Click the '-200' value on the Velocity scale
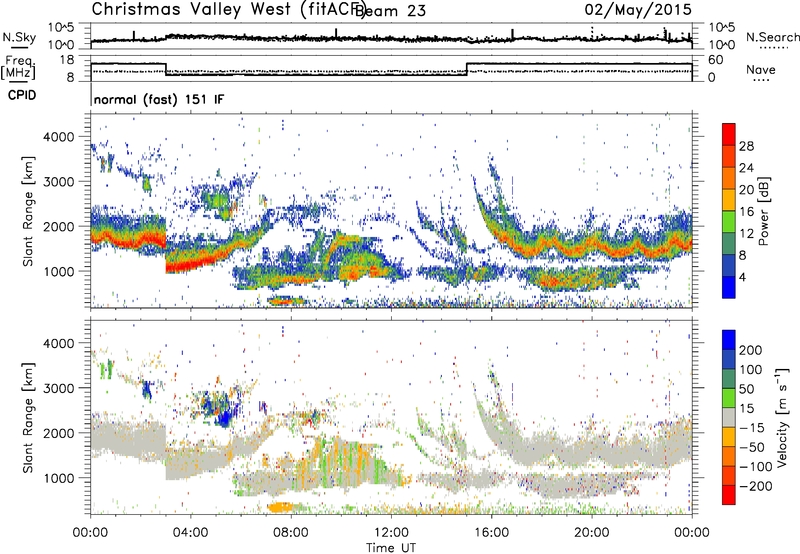The image size is (800, 554). point(756,486)
